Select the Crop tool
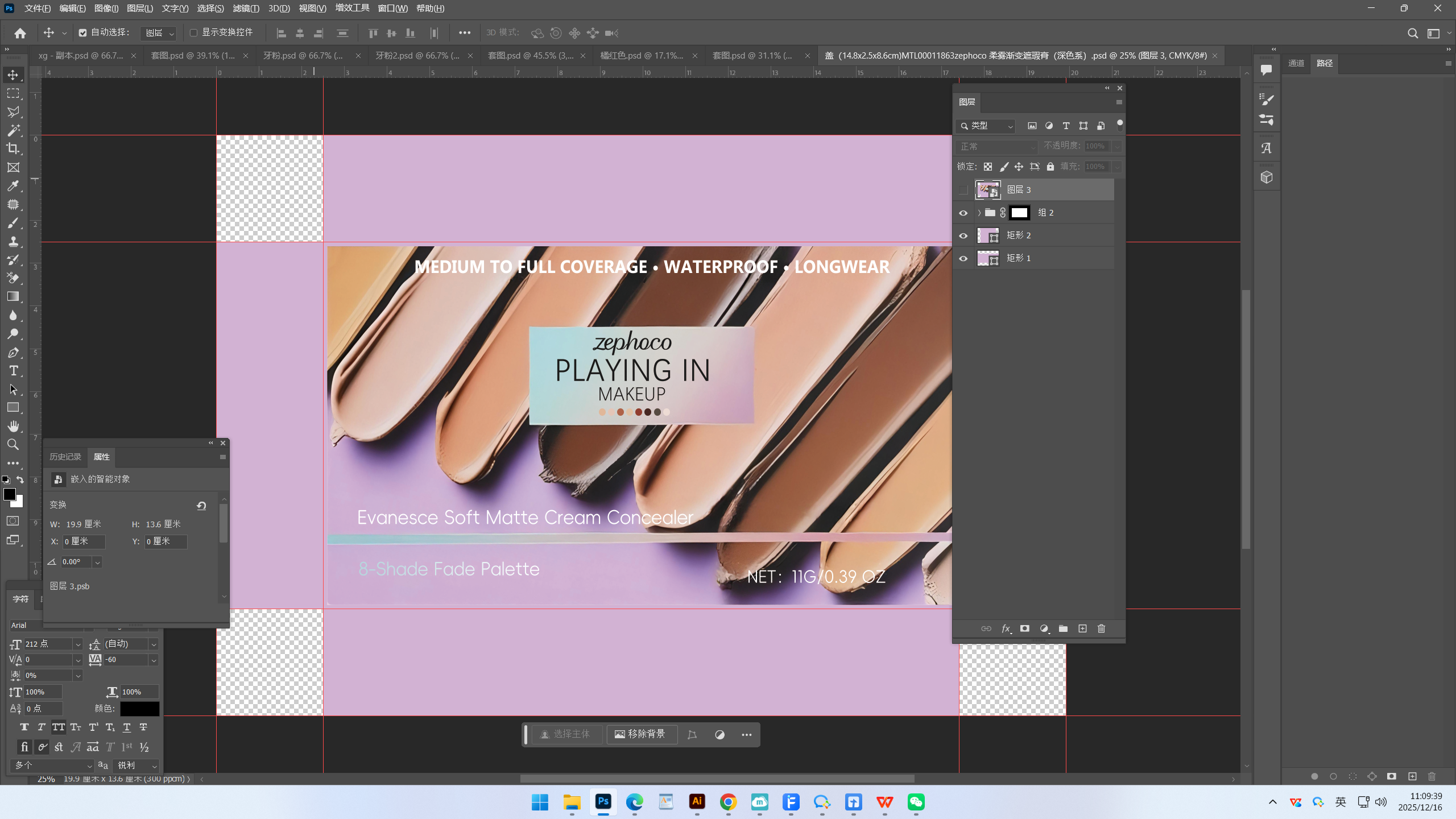 pos(13,149)
